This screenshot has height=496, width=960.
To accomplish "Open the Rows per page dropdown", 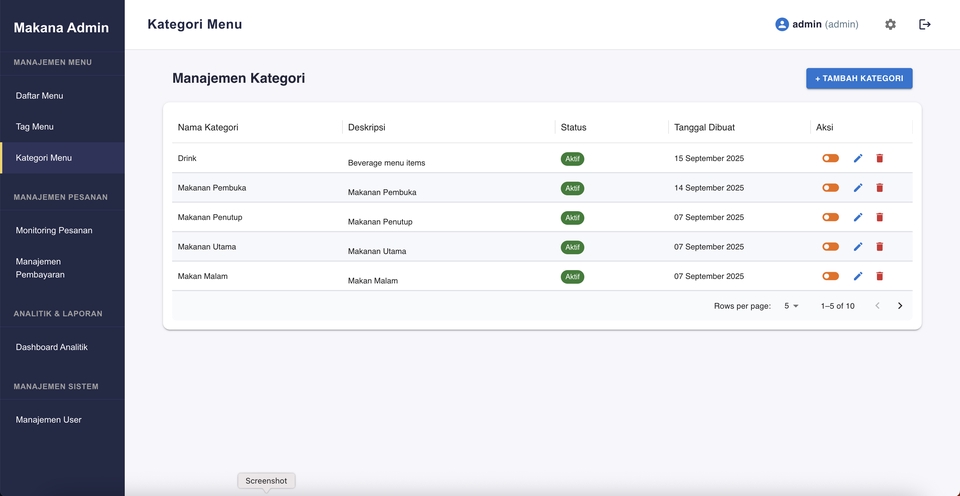I will (x=791, y=306).
